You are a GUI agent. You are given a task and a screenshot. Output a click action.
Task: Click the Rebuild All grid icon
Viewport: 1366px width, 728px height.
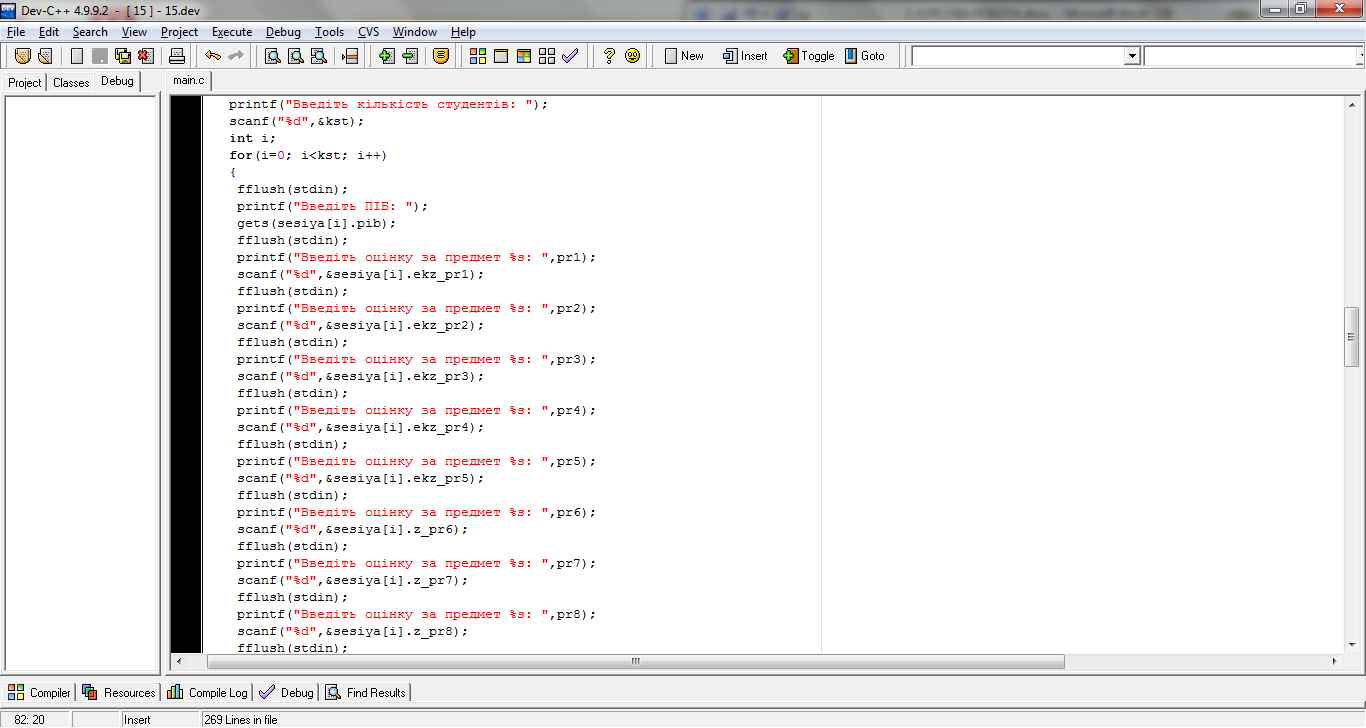point(547,56)
